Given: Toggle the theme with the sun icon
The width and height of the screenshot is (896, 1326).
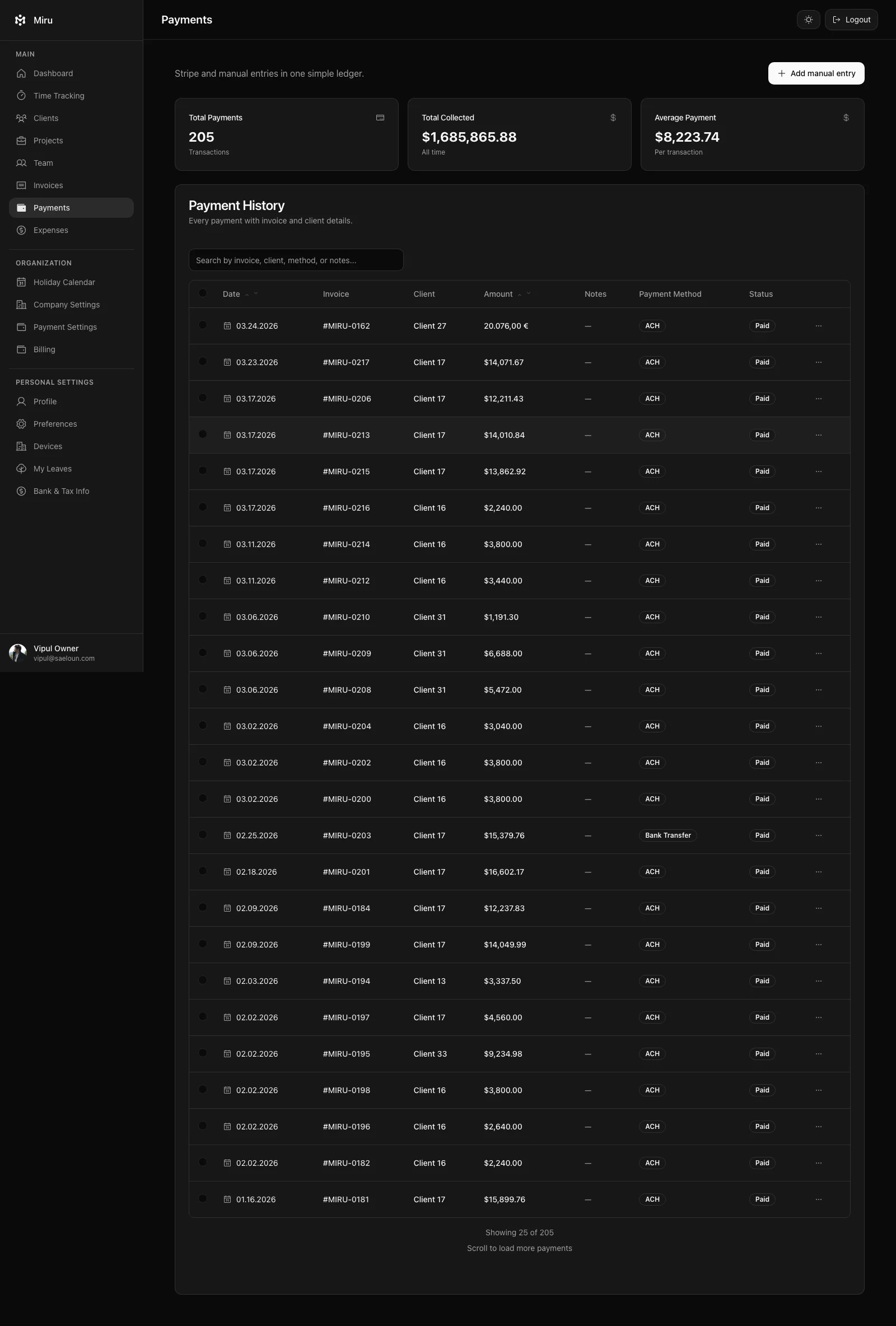Looking at the screenshot, I should point(808,20).
